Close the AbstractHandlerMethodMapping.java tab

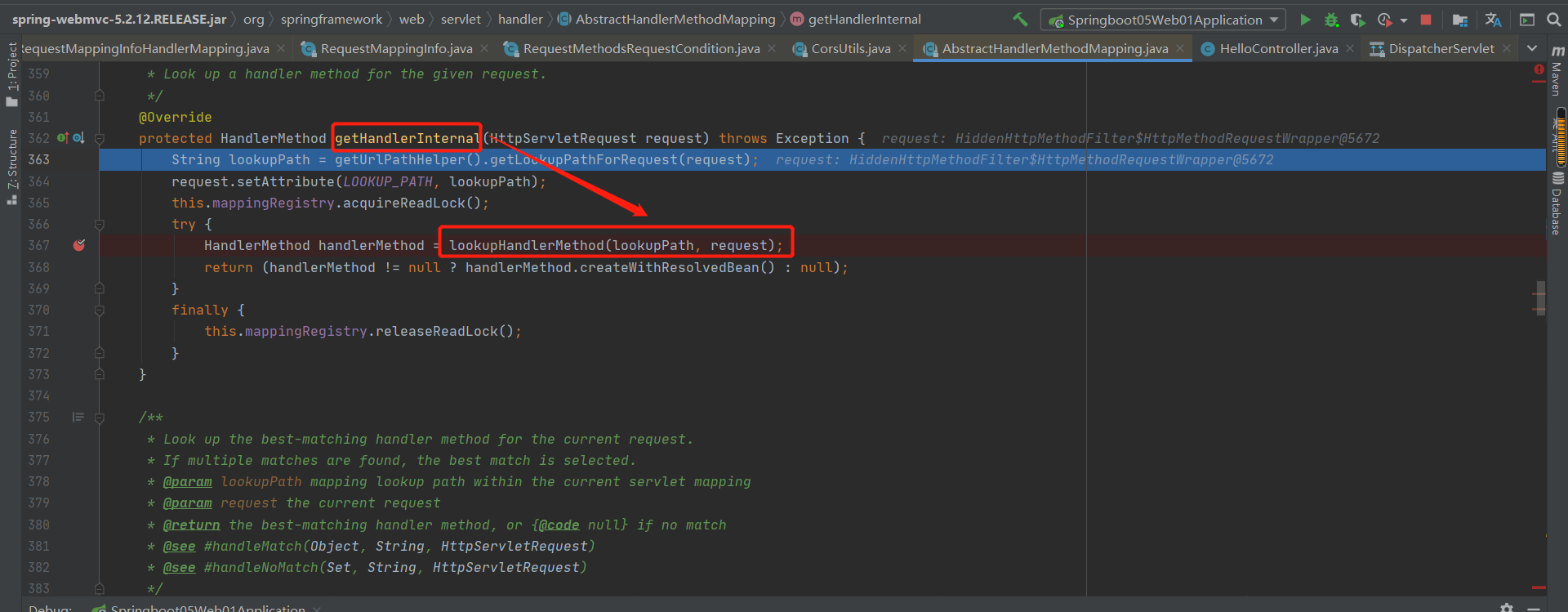1180,49
